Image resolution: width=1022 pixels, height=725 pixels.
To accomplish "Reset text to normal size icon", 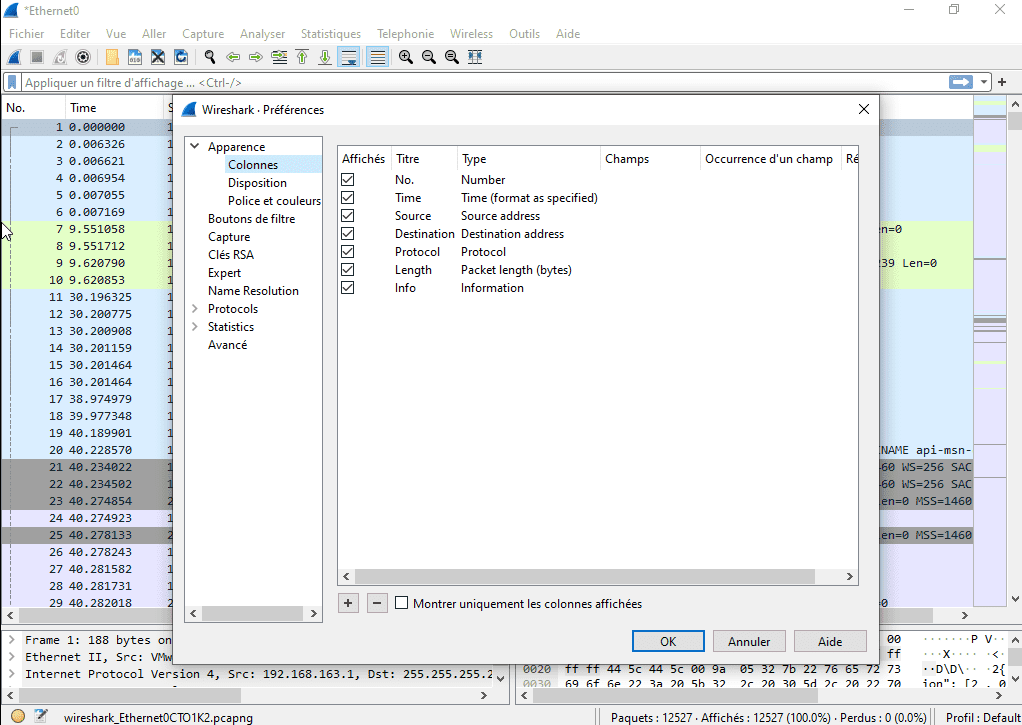I will (x=451, y=57).
